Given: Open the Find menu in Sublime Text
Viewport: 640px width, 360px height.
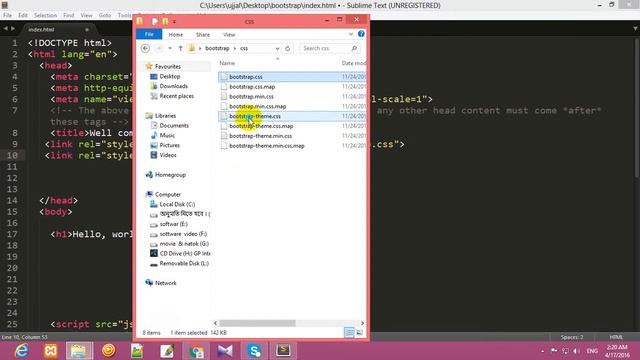Looking at the screenshot, I should click(x=69, y=15).
